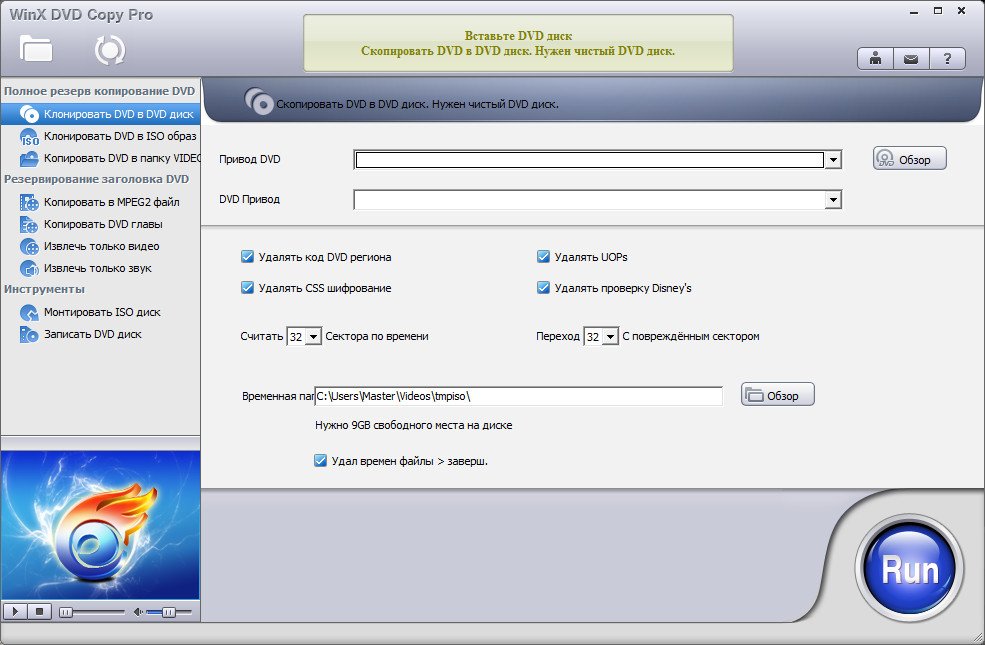Viewport: 985px width, 645px height.
Task: Expand the Привод DVD source dropdown
Action: (x=833, y=160)
